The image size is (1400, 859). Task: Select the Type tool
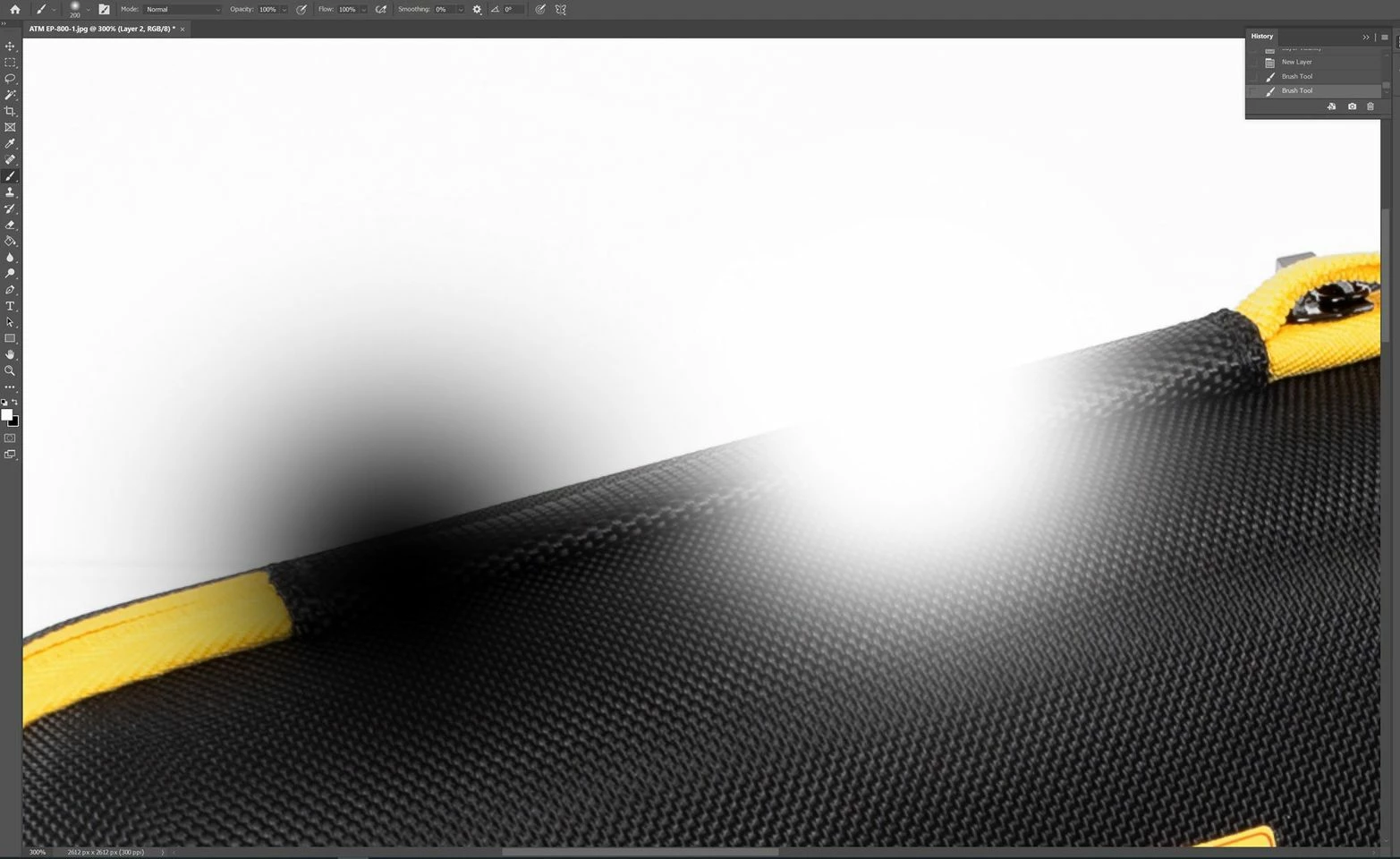(x=10, y=306)
